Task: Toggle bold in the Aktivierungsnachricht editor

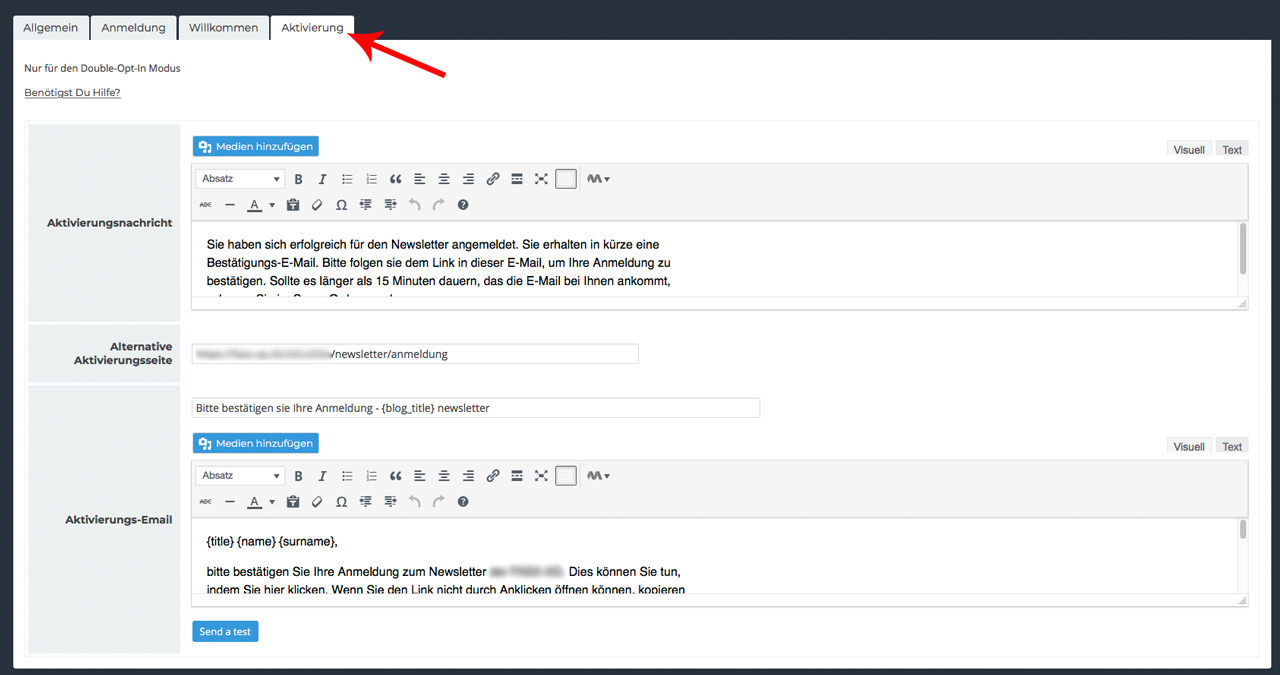Action: (298, 179)
